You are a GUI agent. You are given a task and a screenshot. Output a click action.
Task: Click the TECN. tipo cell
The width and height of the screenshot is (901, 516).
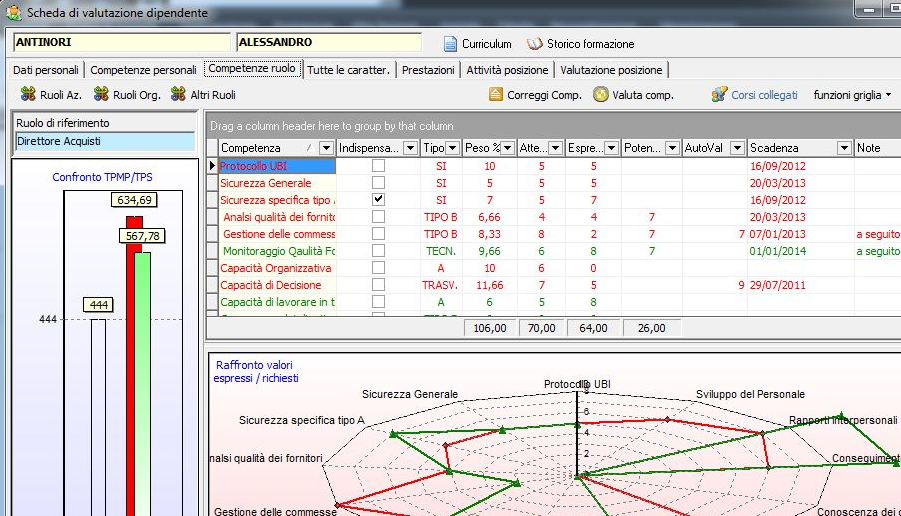440,251
